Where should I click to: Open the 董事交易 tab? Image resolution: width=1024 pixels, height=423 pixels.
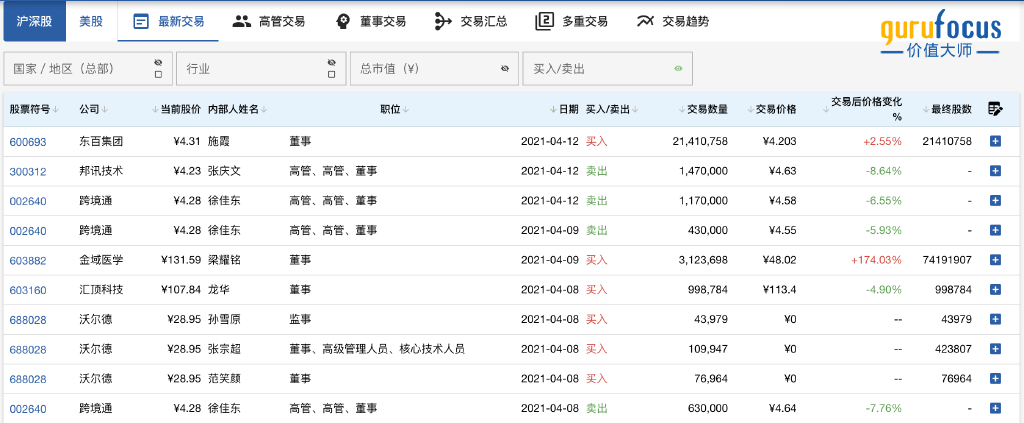[370, 22]
